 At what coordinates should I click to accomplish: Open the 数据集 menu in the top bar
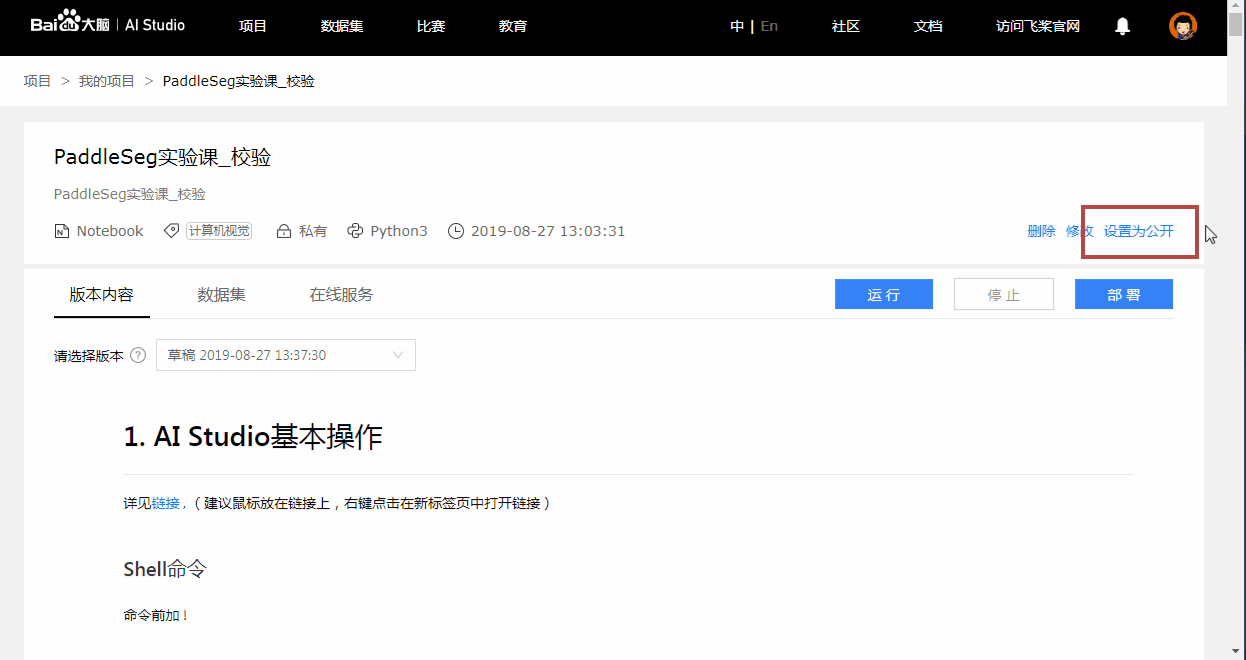[x=342, y=26]
